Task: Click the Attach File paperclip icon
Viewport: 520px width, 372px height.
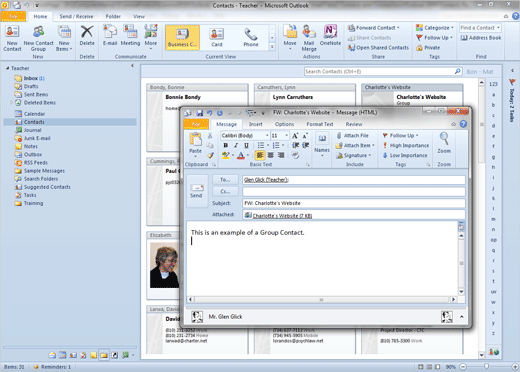Action: [x=339, y=135]
